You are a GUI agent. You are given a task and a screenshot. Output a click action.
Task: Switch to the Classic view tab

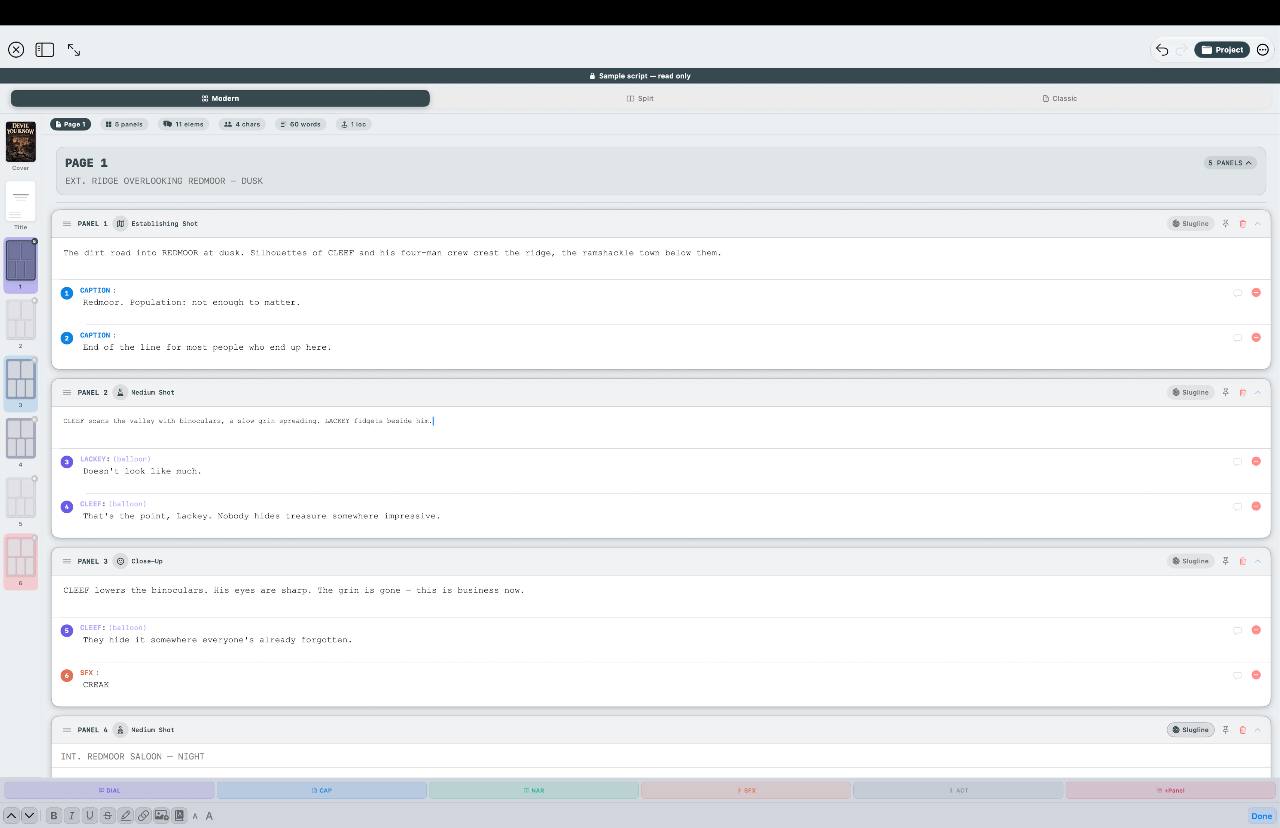pos(1059,98)
